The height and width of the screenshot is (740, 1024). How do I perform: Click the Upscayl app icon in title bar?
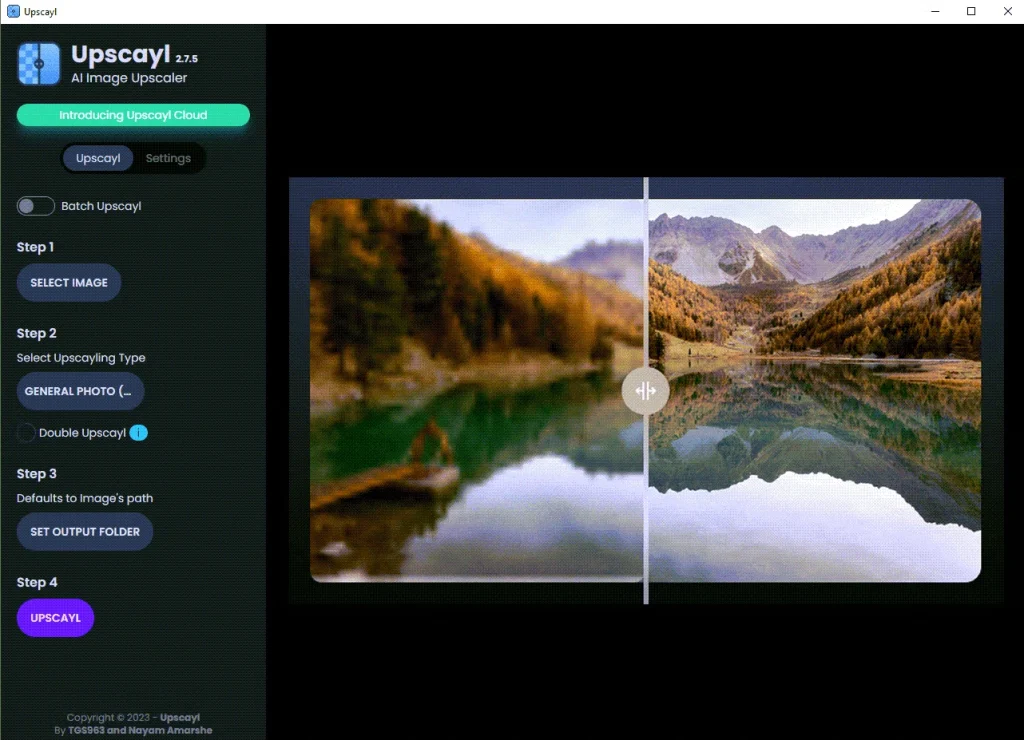[13, 12]
